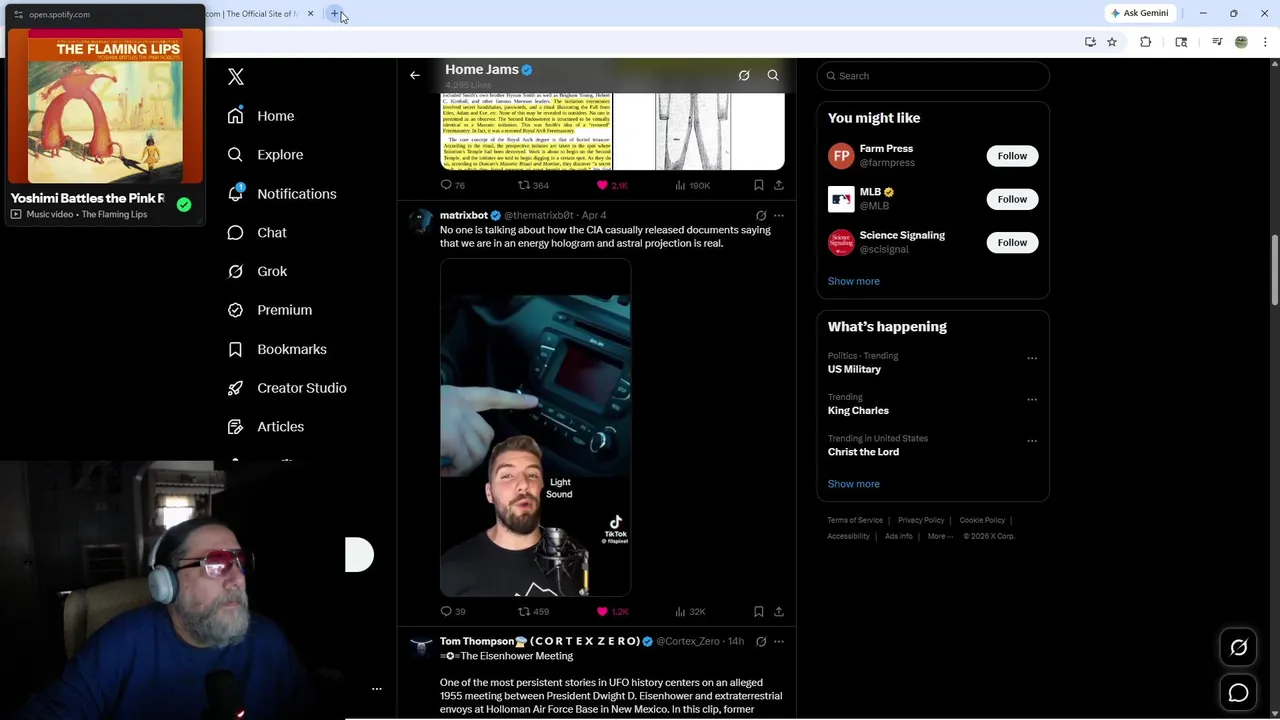This screenshot has height=720, width=1280.
Task: Open the Privacy Policy footer link
Action: tap(921, 520)
